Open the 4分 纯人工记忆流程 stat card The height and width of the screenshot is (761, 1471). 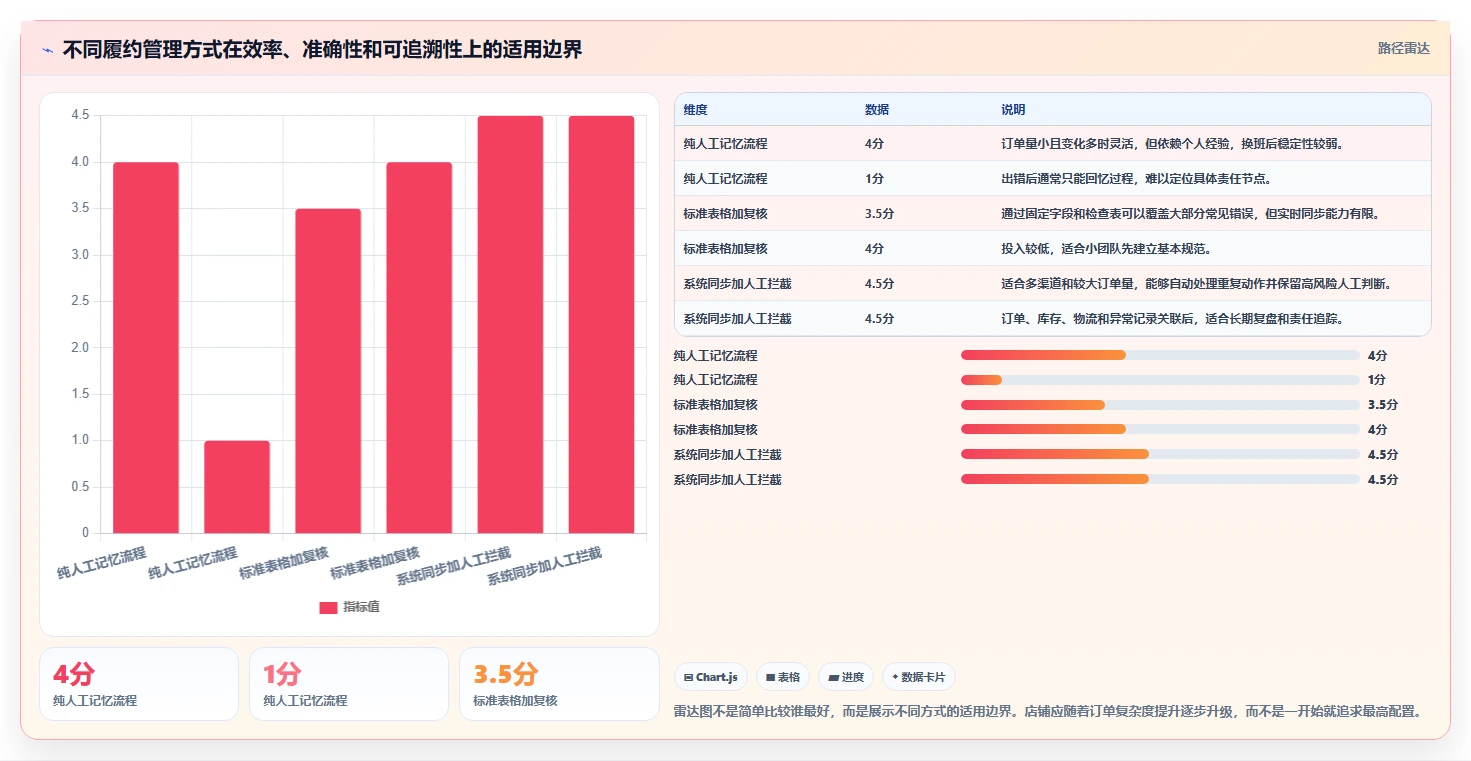click(x=139, y=684)
